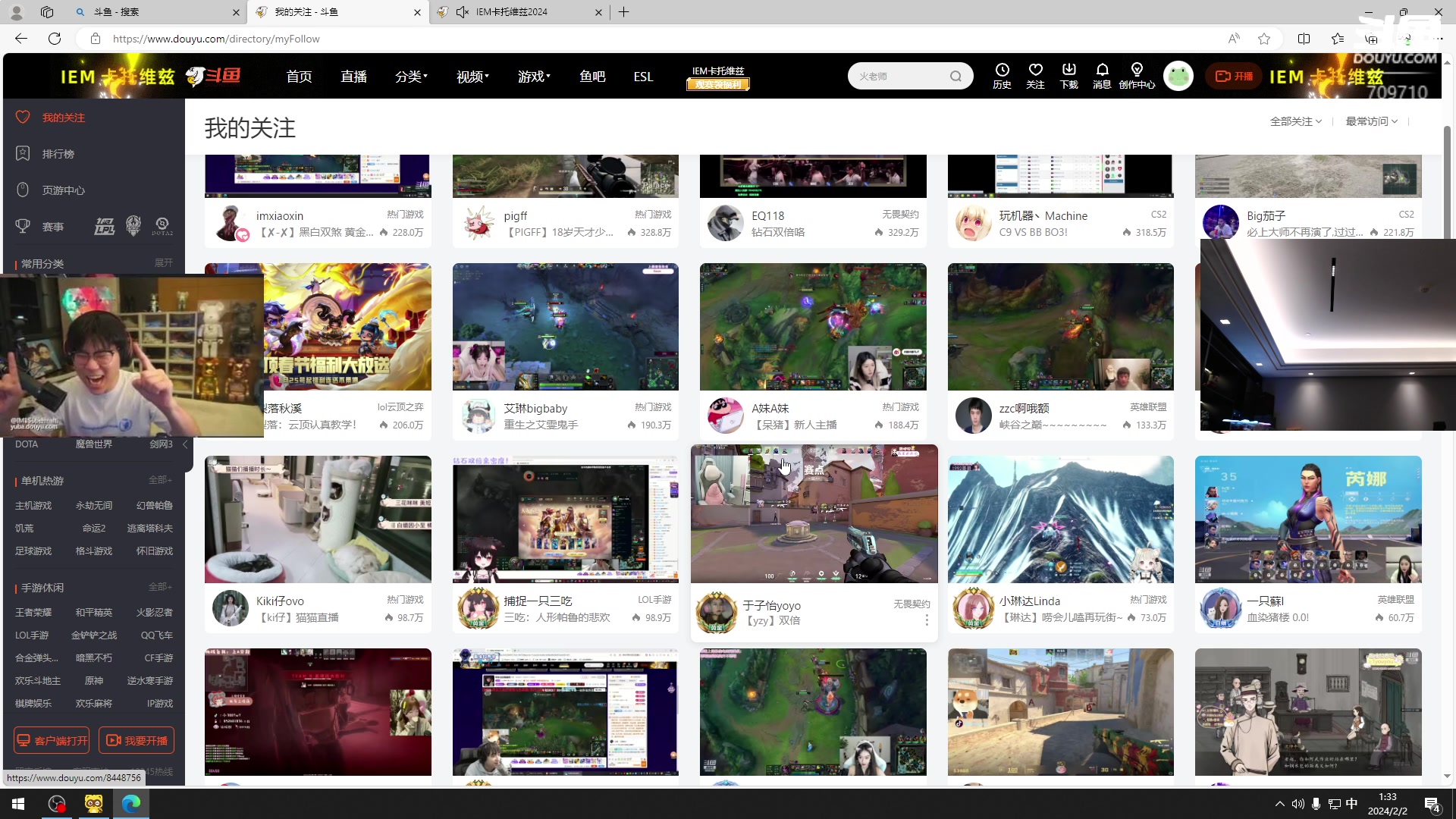Open the 创作中心 lightbulb icon
Image resolution: width=1456 pixels, height=819 pixels.
[1136, 75]
